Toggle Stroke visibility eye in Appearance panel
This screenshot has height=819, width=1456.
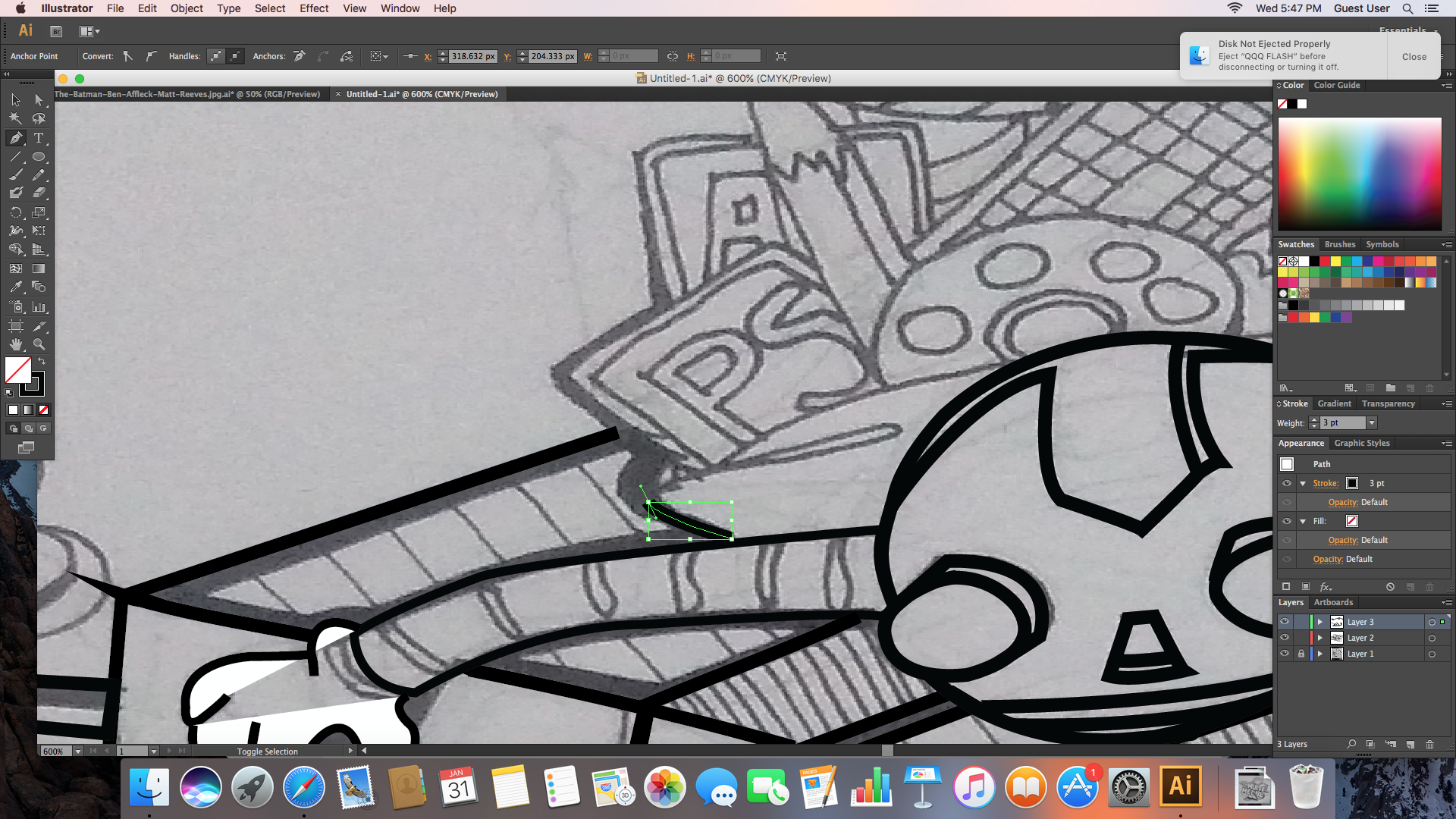pos(1287,483)
